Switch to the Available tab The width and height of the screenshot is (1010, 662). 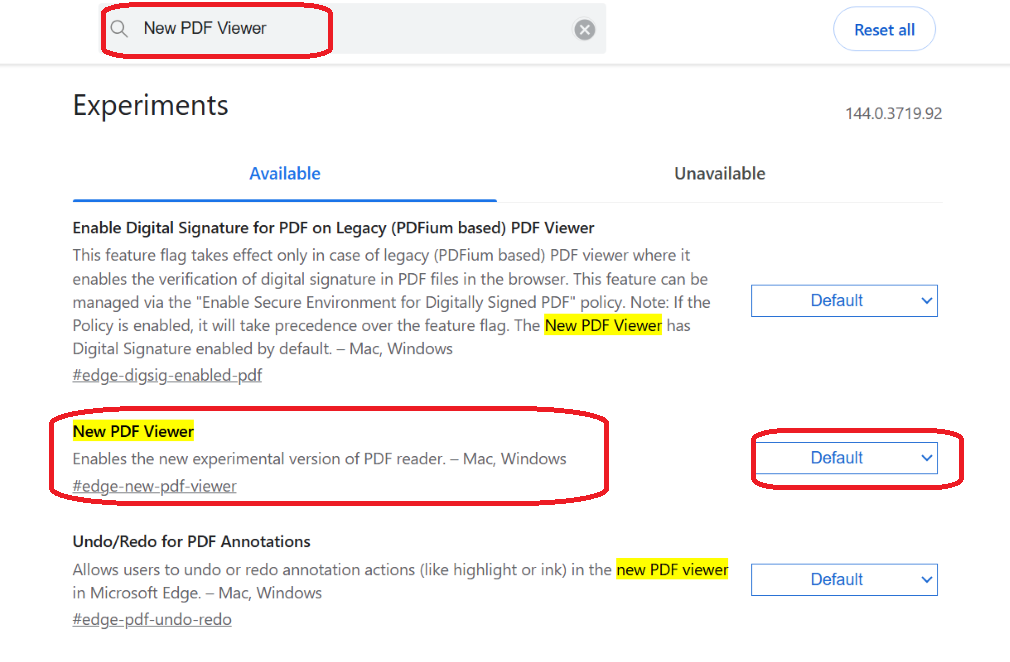[285, 174]
